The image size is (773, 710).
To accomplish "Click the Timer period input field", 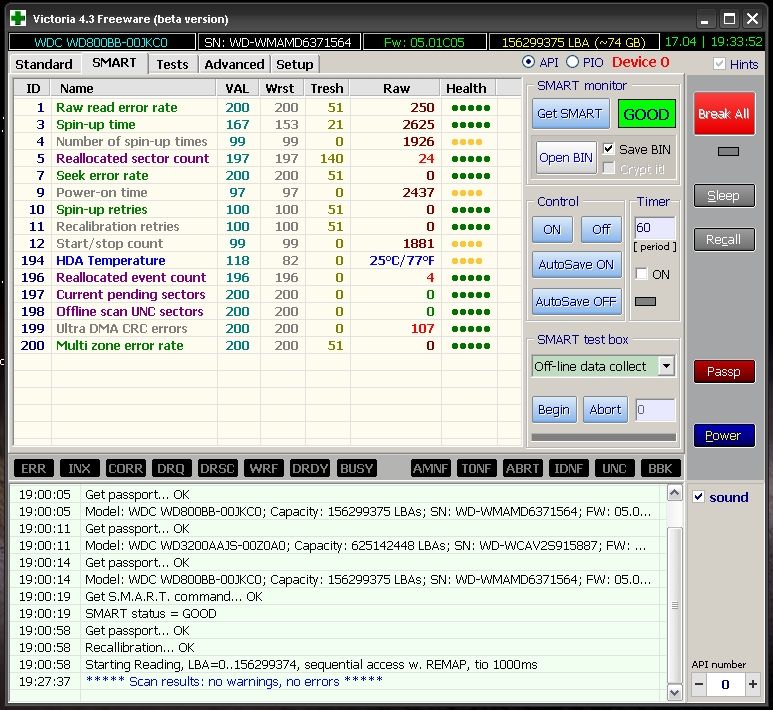I will pos(654,228).
